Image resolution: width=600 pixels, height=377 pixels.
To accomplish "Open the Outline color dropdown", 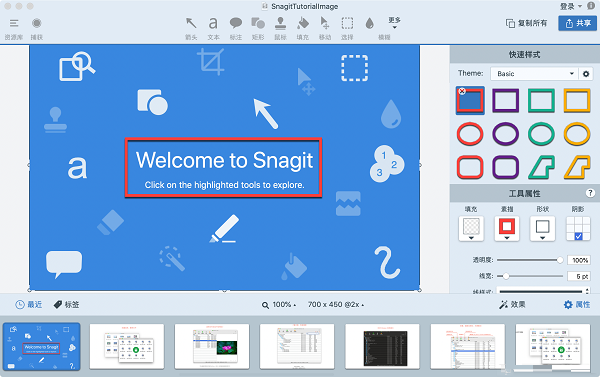I will (x=507, y=228).
